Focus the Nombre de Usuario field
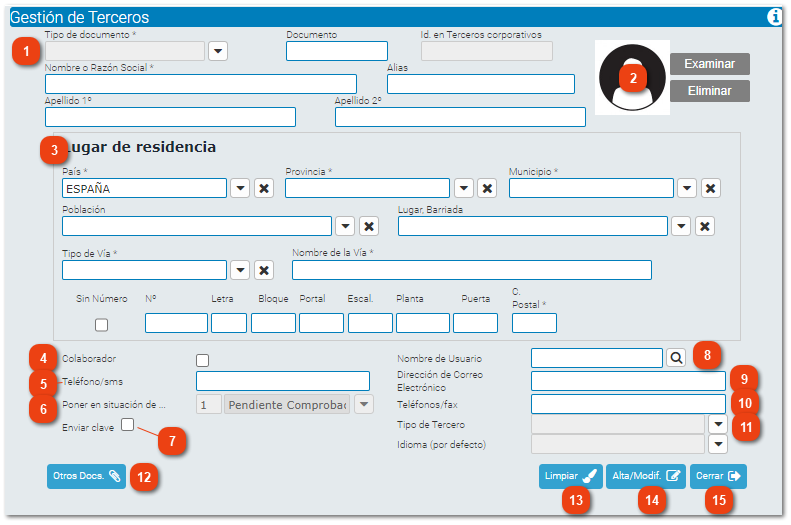 [x=597, y=358]
